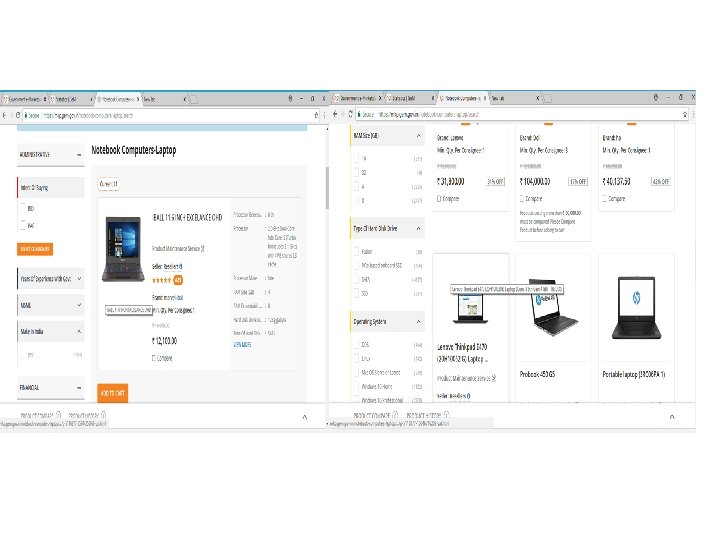720x540 pixels.
Task: Collapse the ADMINISTRATIVE filter section
Action: pos(79,155)
